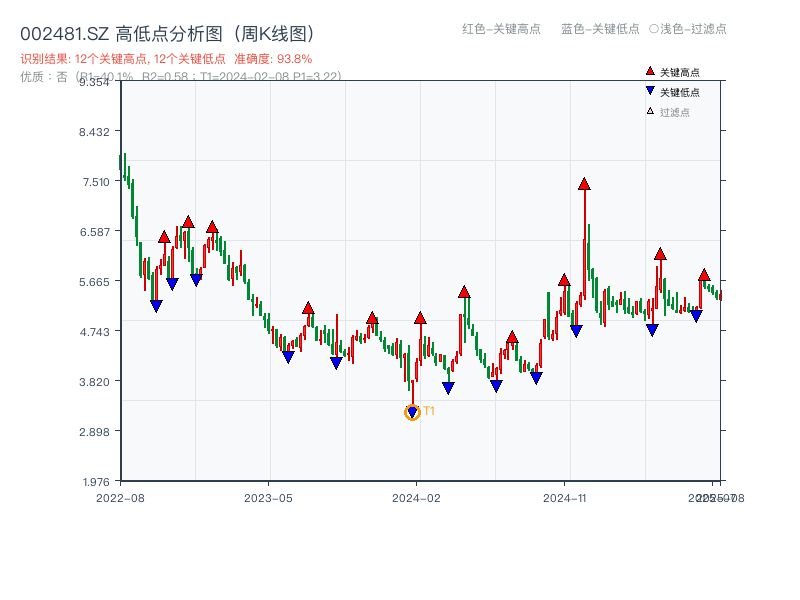Click the 5.665 y-axis label
This screenshot has width=800, height=600.
pyautogui.click(x=94, y=282)
